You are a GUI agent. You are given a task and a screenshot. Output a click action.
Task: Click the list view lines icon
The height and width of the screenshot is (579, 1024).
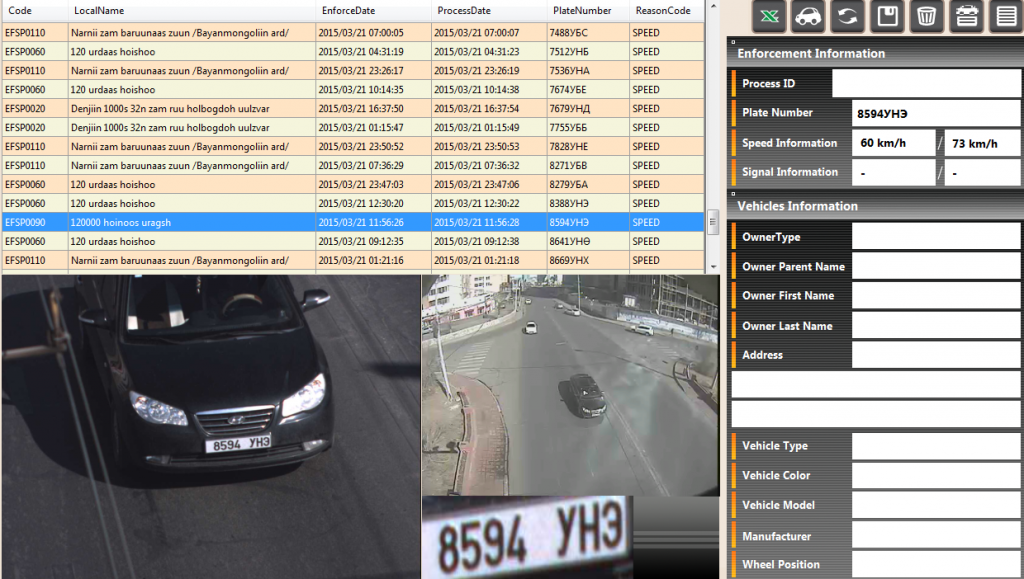point(1004,17)
